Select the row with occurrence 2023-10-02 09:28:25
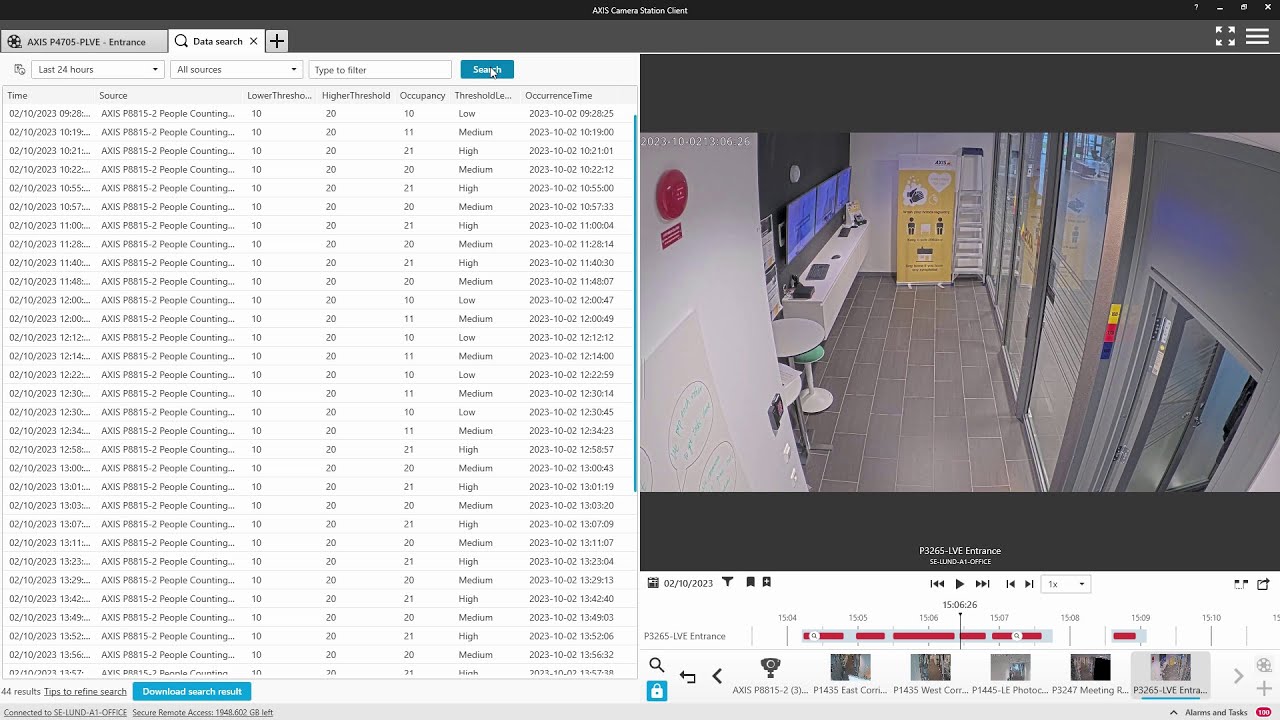Image resolution: width=1280 pixels, height=720 pixels. [x=318, y=113]
